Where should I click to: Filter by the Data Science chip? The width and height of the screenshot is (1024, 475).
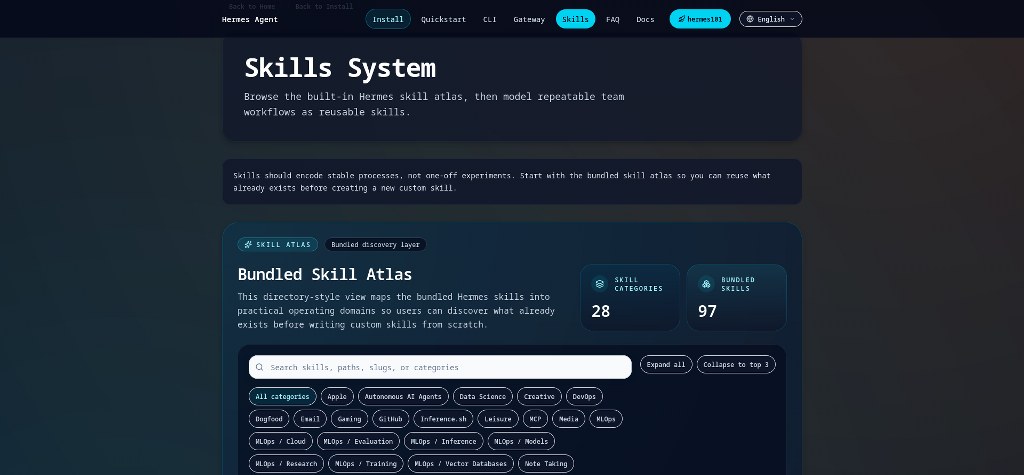(x=483, y=397)
